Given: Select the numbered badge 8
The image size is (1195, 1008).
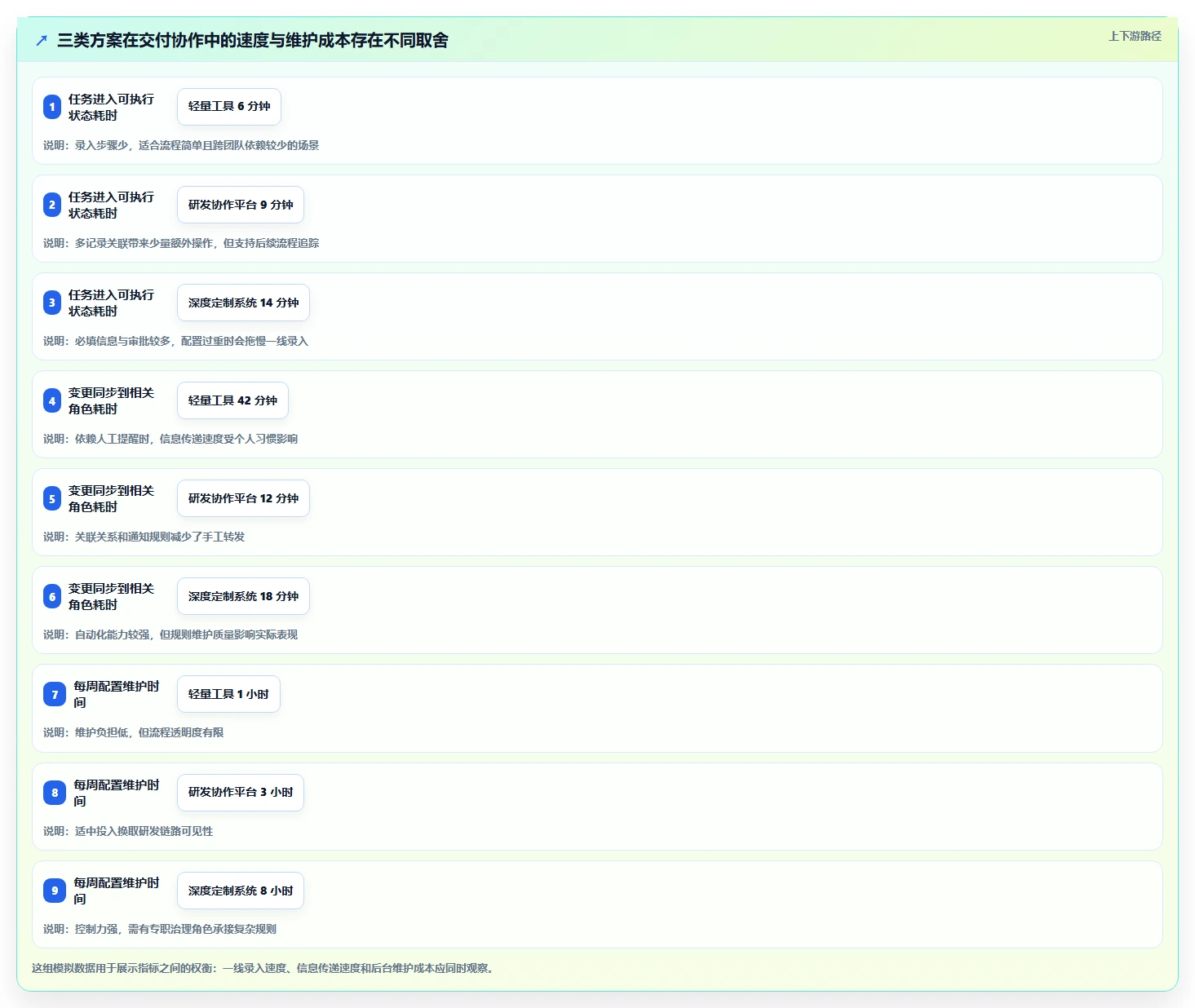Looking at the screenshot, I should pyautogui.click(x=55, y=792).
